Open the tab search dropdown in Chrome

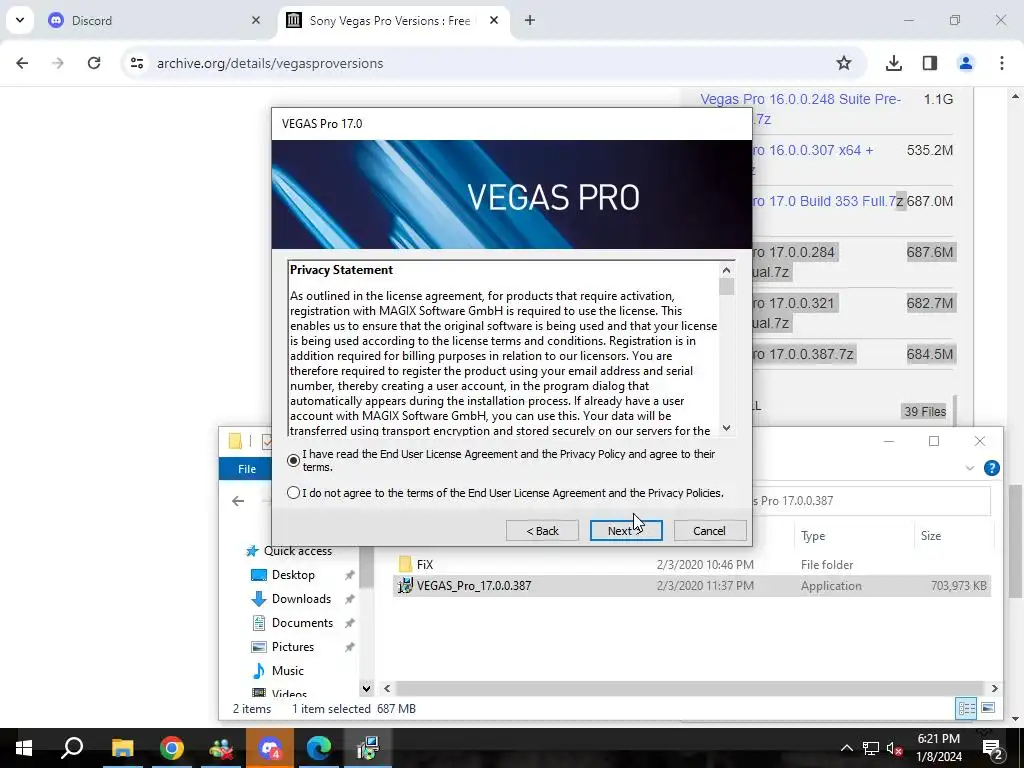[20, 20]
